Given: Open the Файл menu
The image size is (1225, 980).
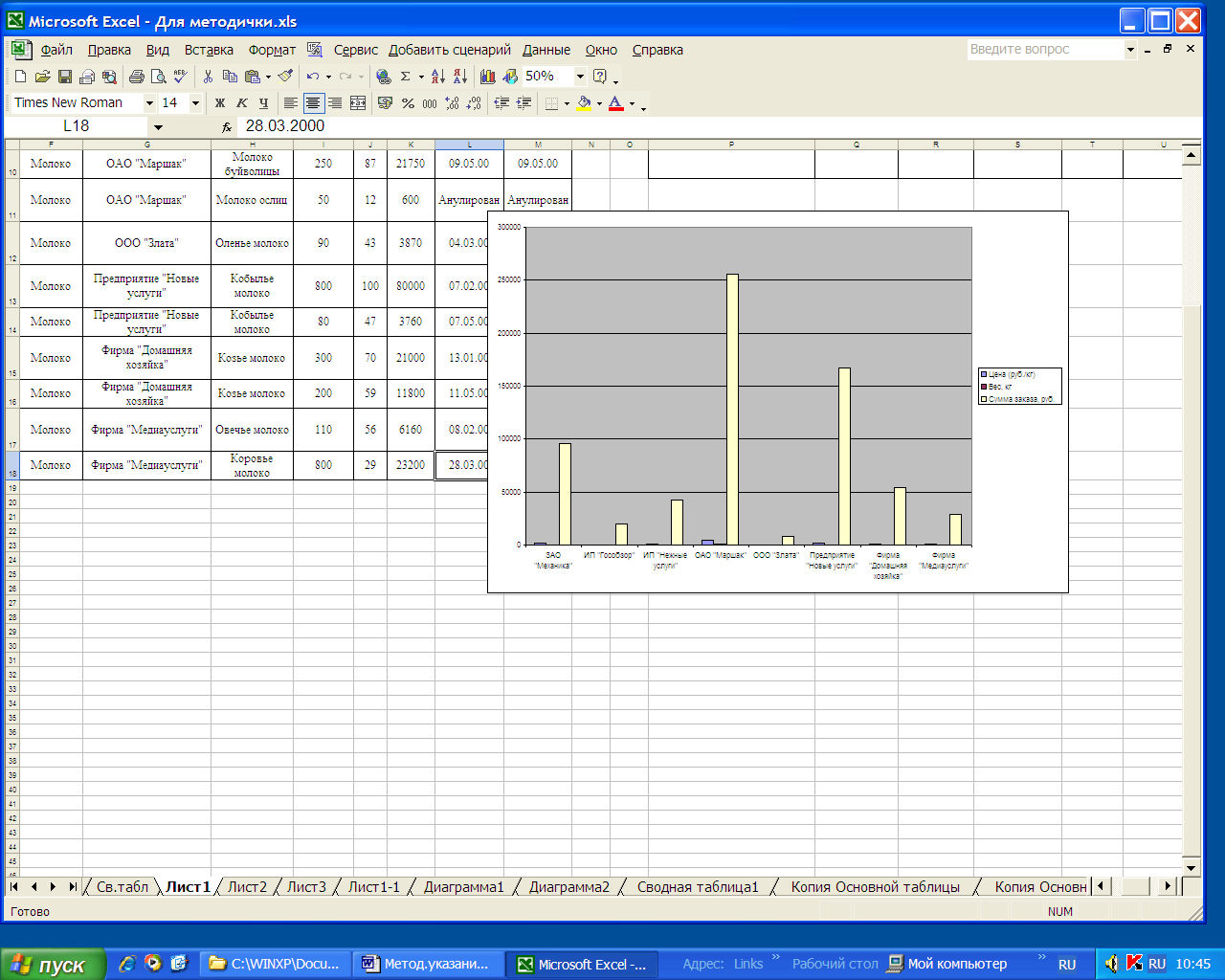Looking at the screenshot, I should coord(56,50).
